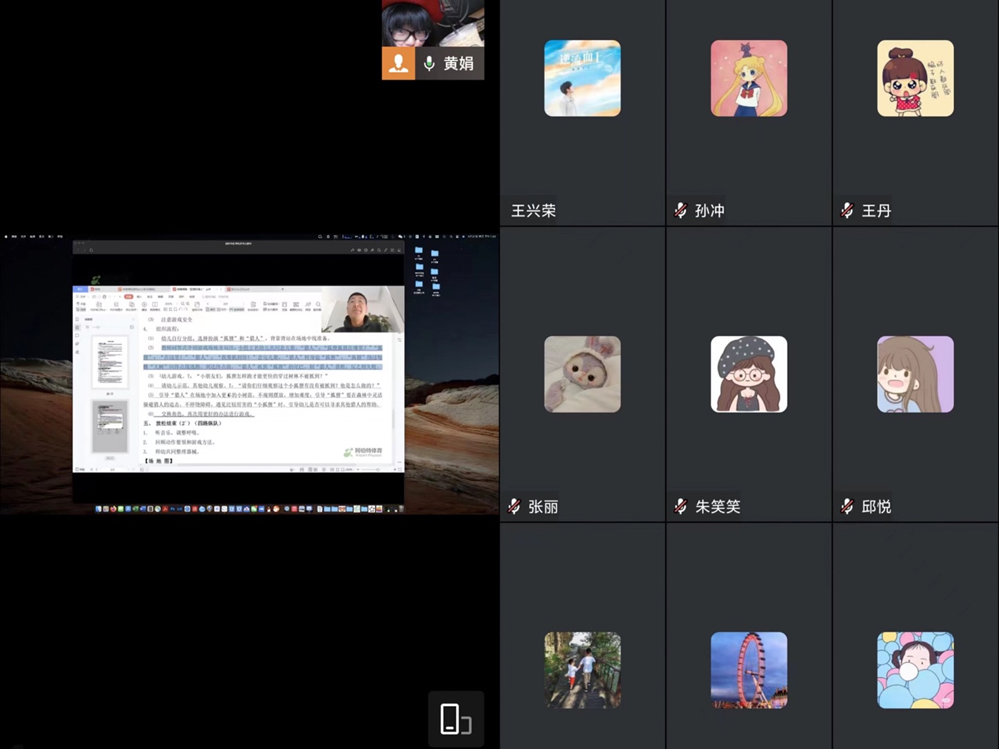Select the bubble gum girl avatar
The width and height of the screenshot is (999, 749).
pyautogui.click(x=915, y=670)
